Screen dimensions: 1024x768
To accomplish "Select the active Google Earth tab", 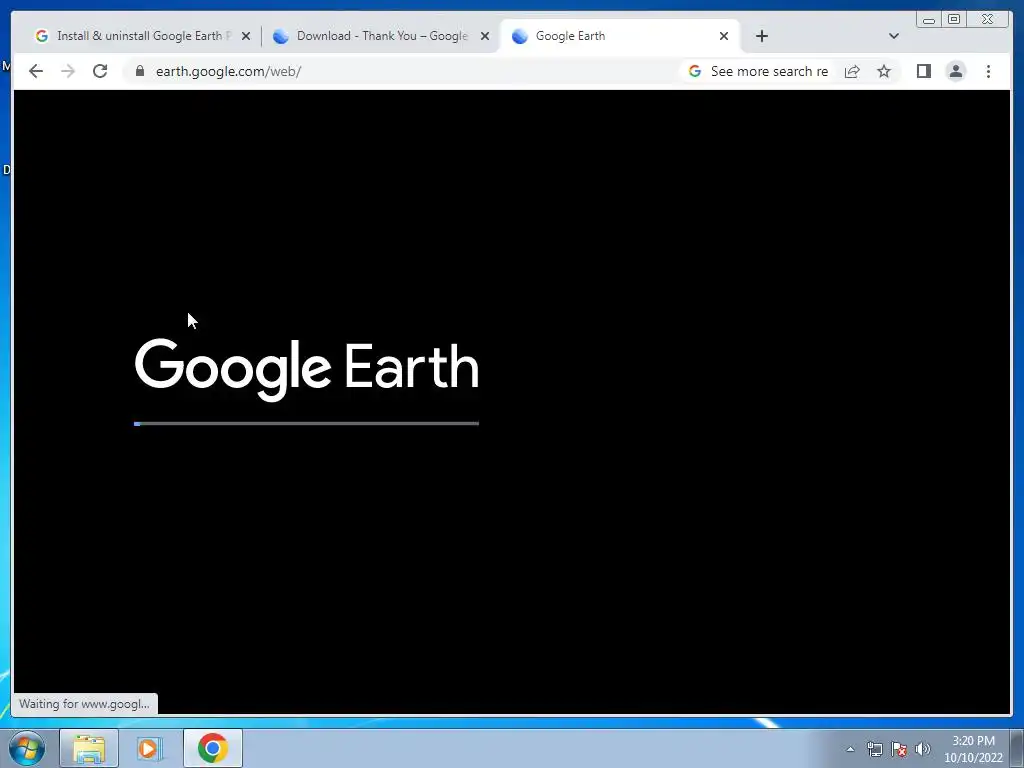I will 620,36.
